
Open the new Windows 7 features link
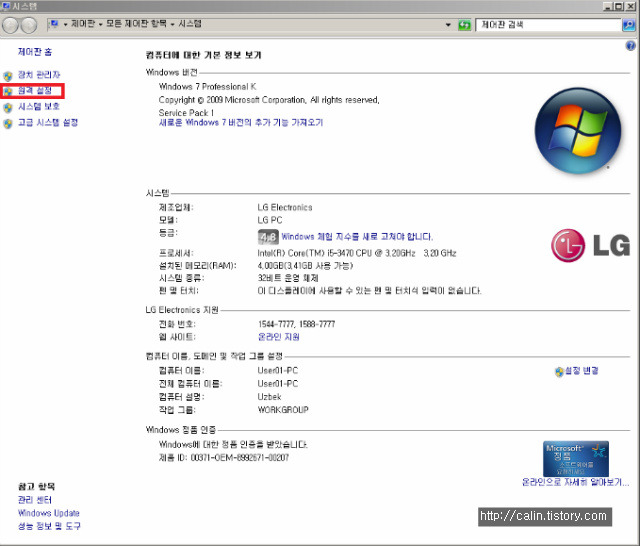pos(241,122)
